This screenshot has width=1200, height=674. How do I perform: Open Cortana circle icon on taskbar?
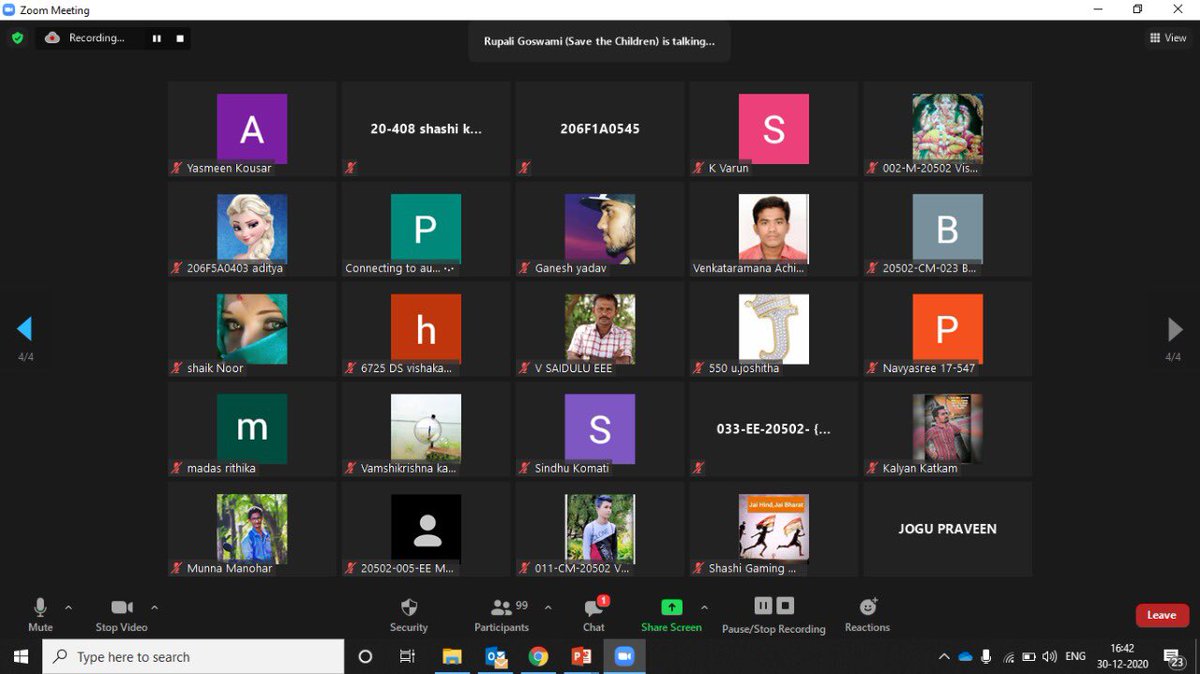[365, 657]
